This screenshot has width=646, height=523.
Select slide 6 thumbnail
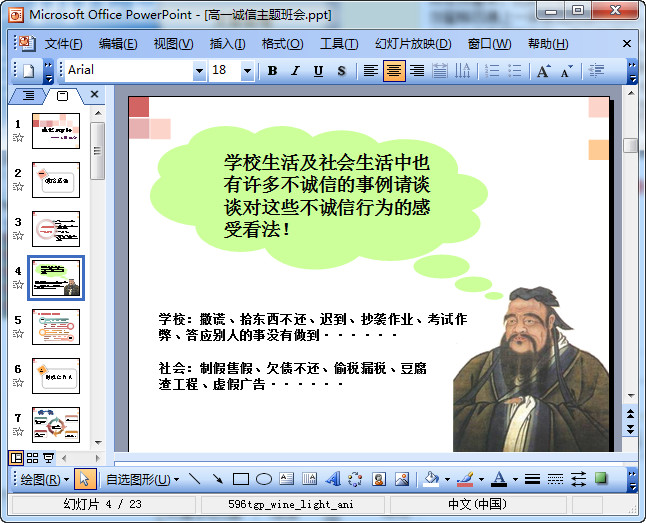[56, 376]
